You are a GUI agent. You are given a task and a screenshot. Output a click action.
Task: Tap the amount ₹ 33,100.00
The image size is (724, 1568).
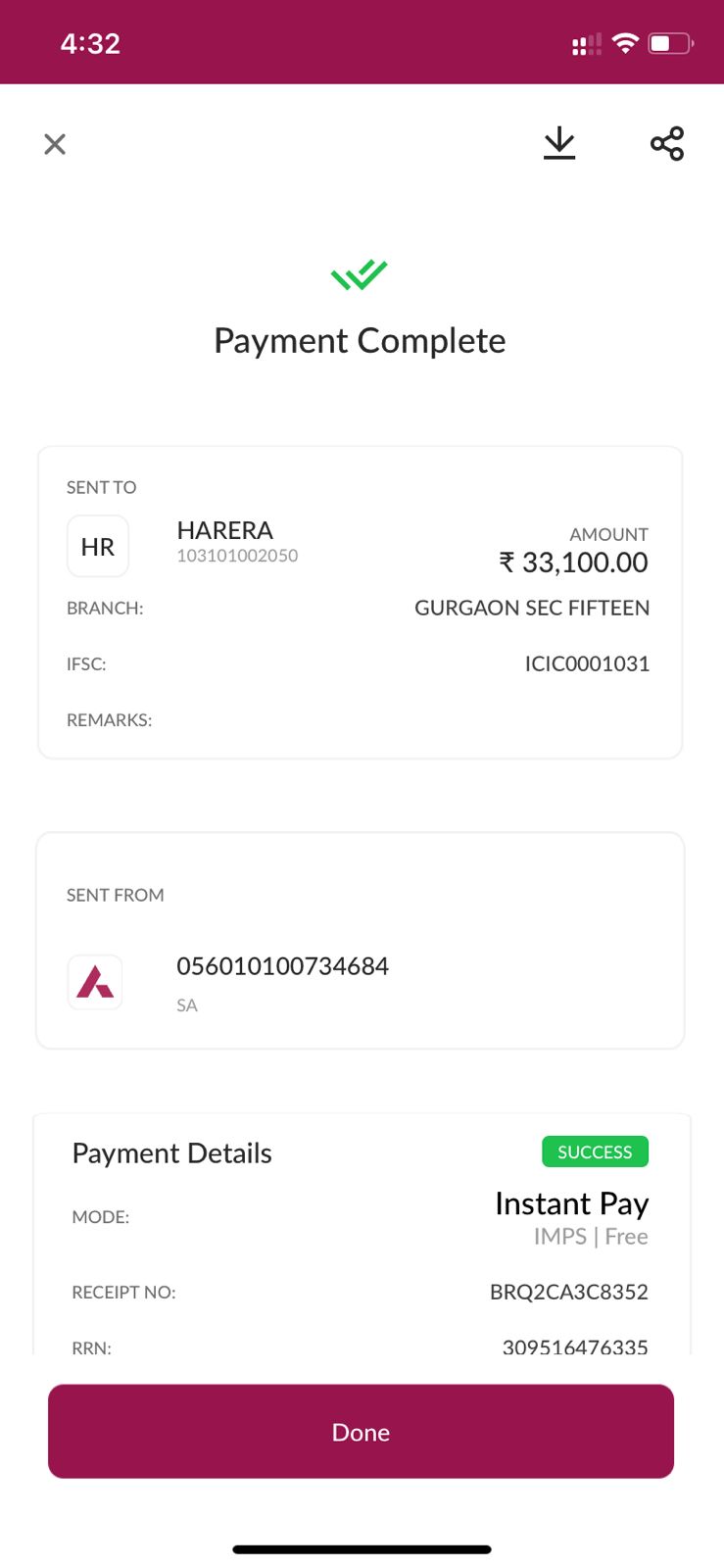573,563
